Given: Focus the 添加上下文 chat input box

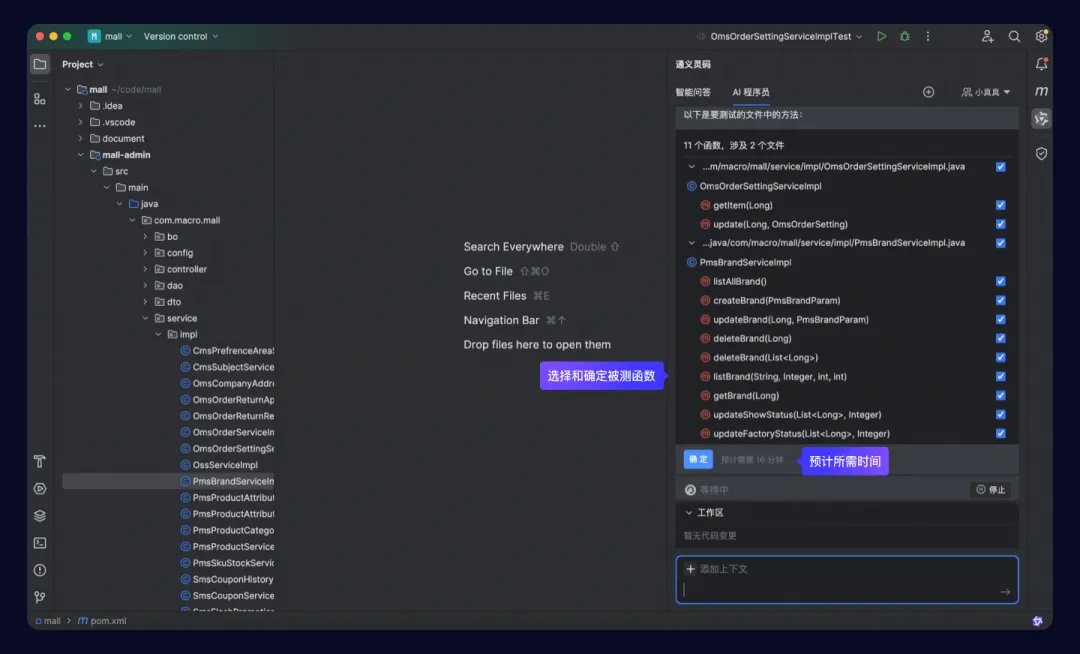Looking at the screenshot, I should 847,580.
